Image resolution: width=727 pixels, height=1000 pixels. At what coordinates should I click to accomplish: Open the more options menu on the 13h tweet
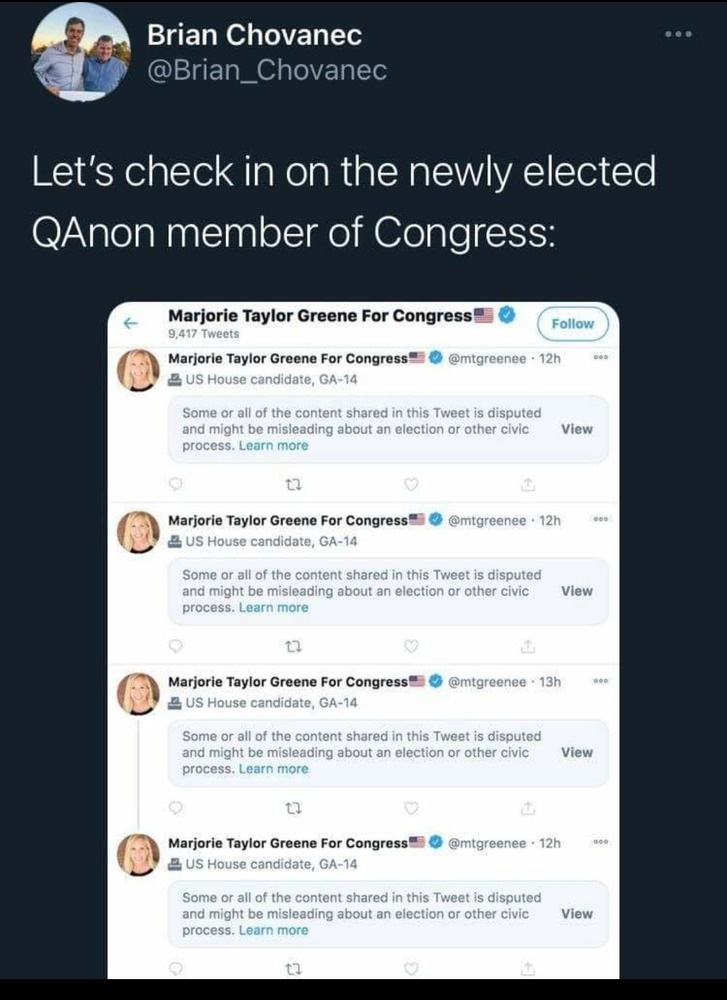click(600, 681)
